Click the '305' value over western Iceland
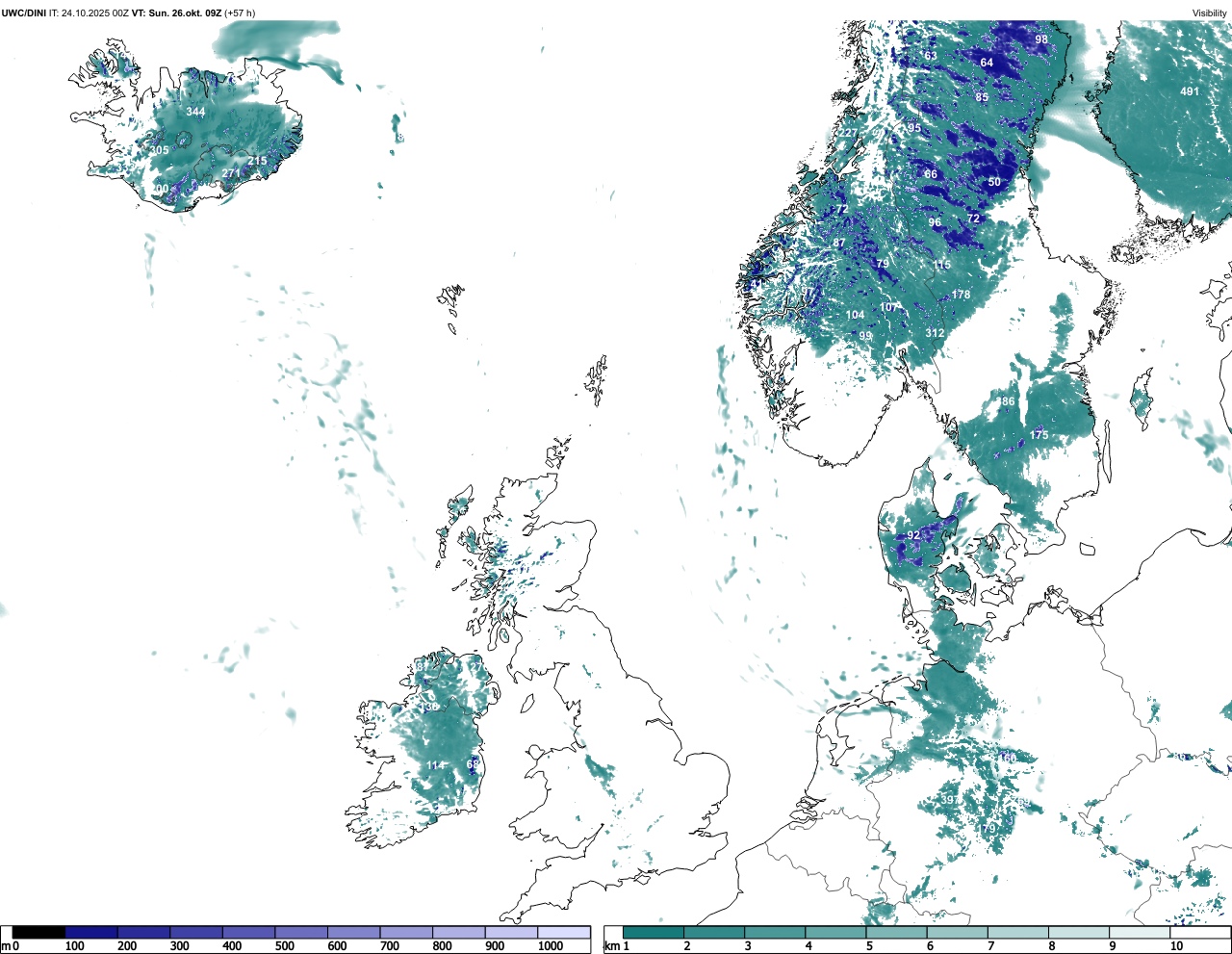The image size is (1232, 954). 160,150
